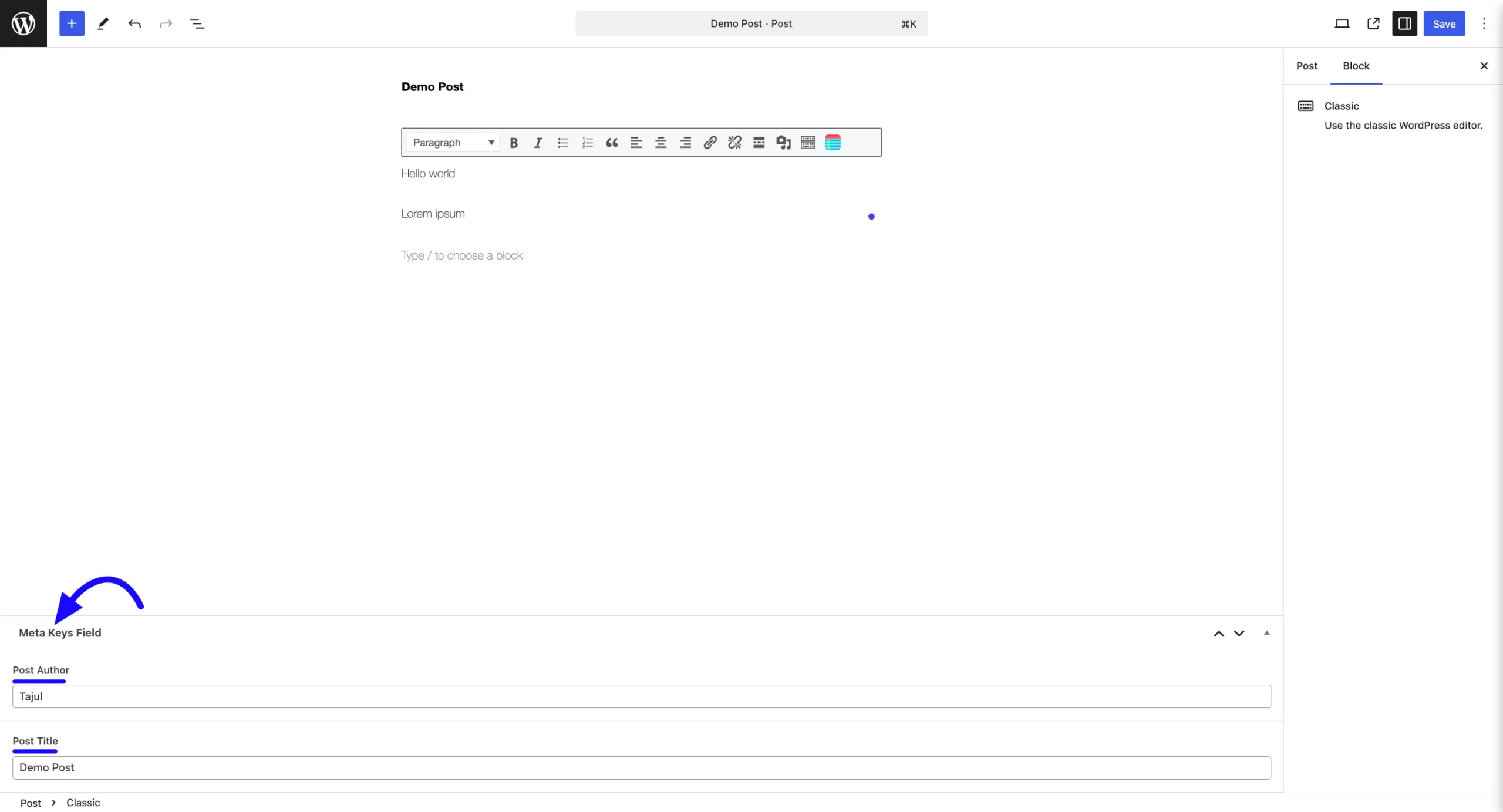The height and width of the screenshot is (812, 1503).
Task: Click the Hello world paragraph
Action: pyautogui.click(x=428, y=174)
